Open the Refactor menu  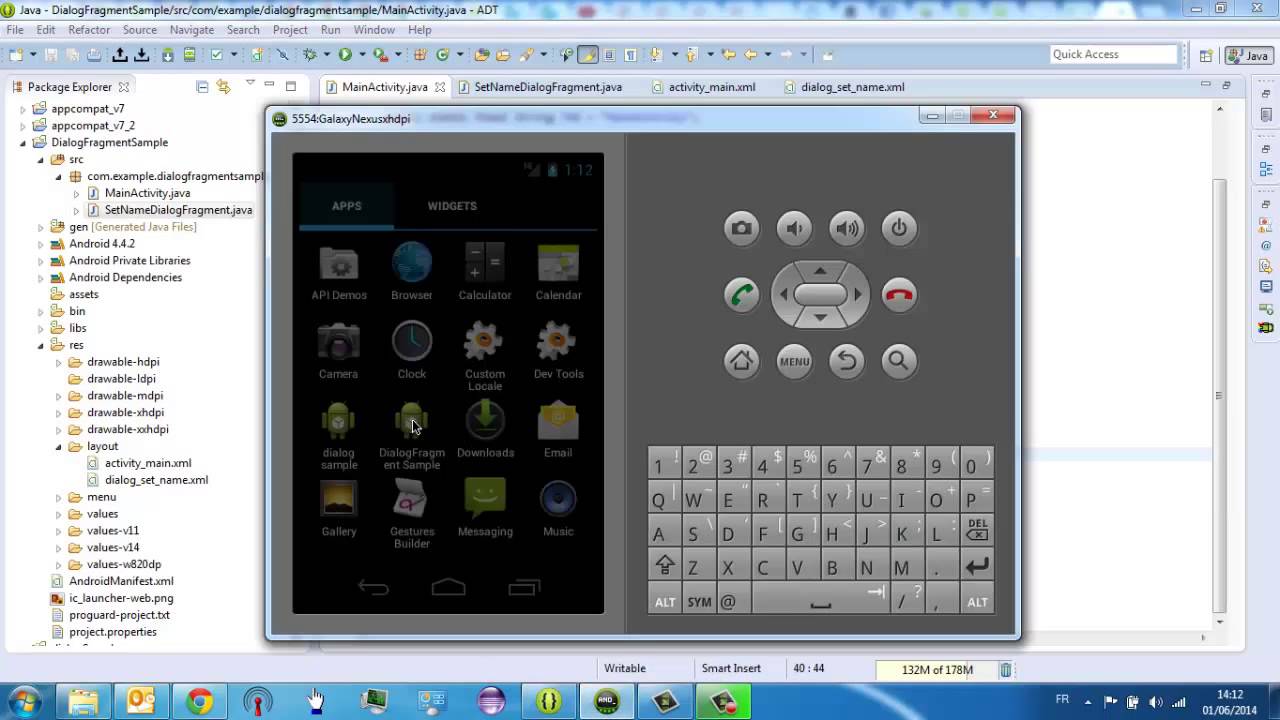click(89, 30)
